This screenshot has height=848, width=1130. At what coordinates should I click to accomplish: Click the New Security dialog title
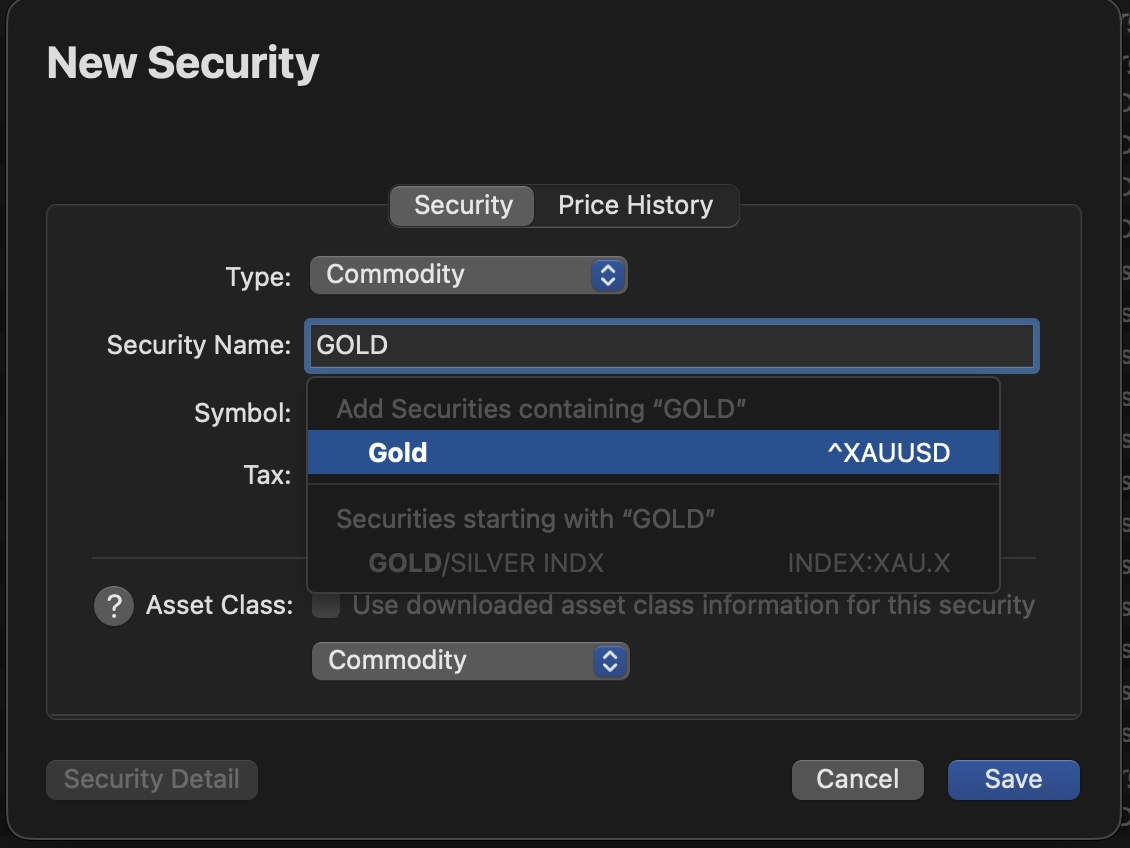pos(183,64)
